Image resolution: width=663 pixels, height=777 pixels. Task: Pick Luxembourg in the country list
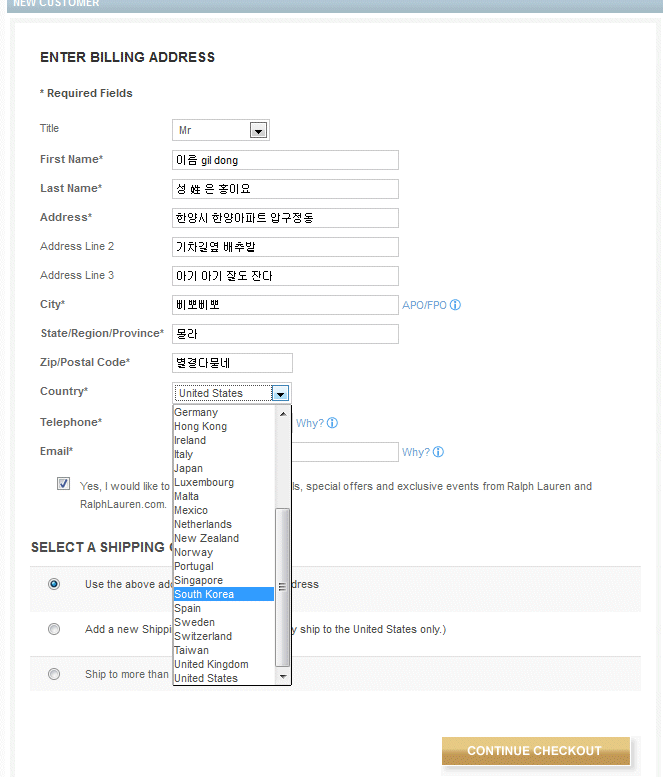(x=223, y=482)
